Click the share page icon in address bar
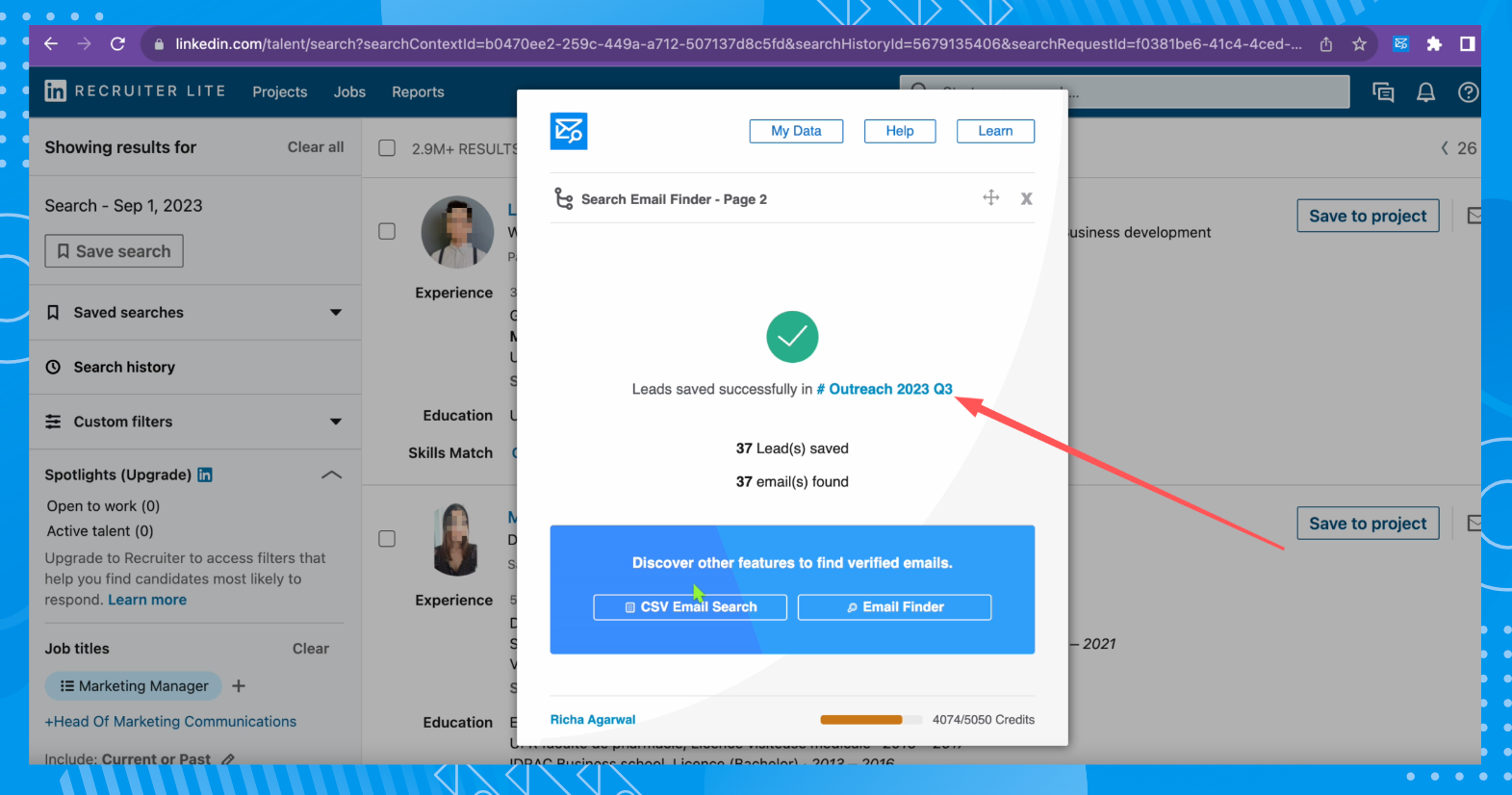 point(1326,44)
